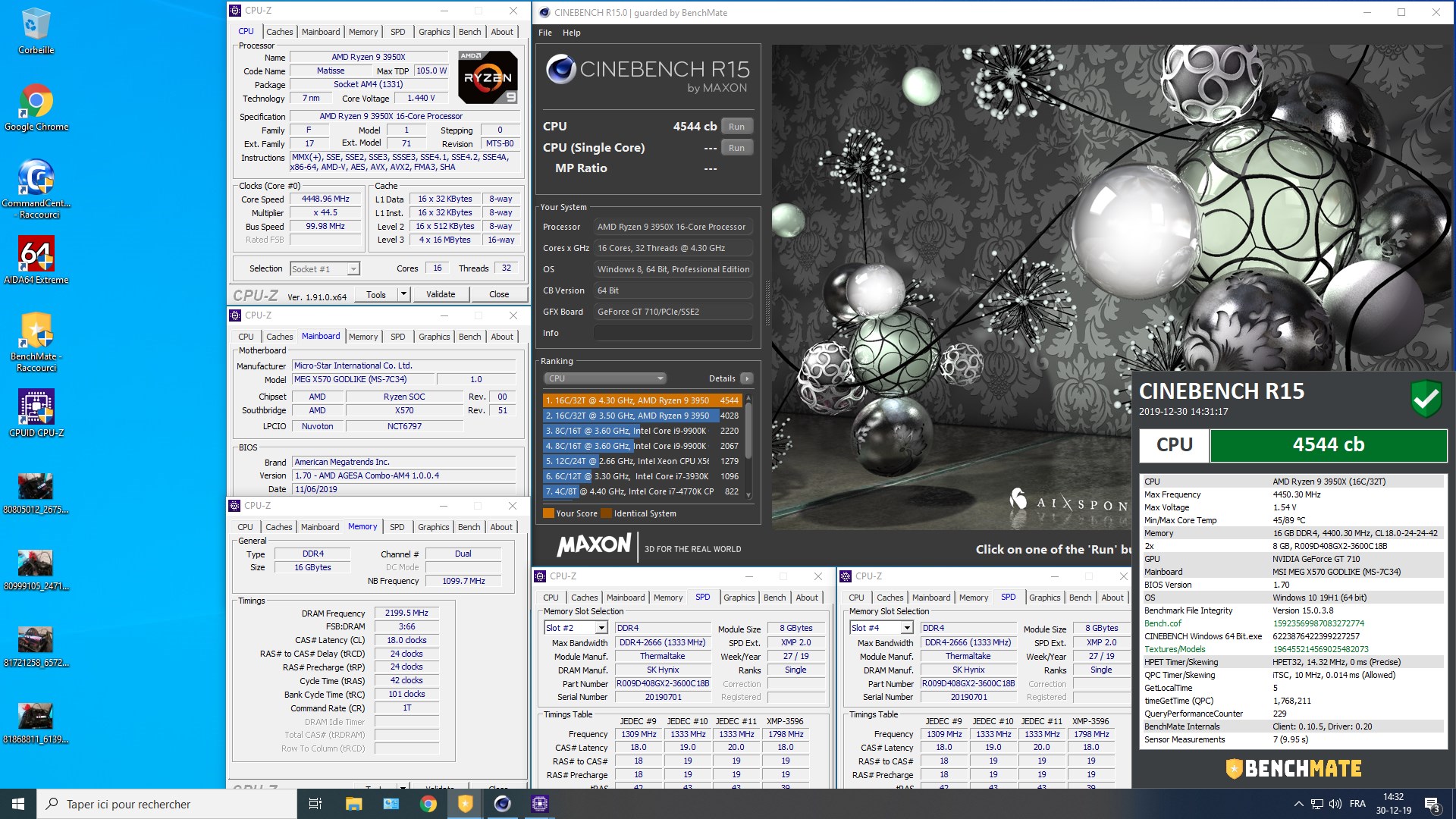Click green BenchMate verification shield
The height and width of the screenshot is (819, 1456).
(1425, 398)
